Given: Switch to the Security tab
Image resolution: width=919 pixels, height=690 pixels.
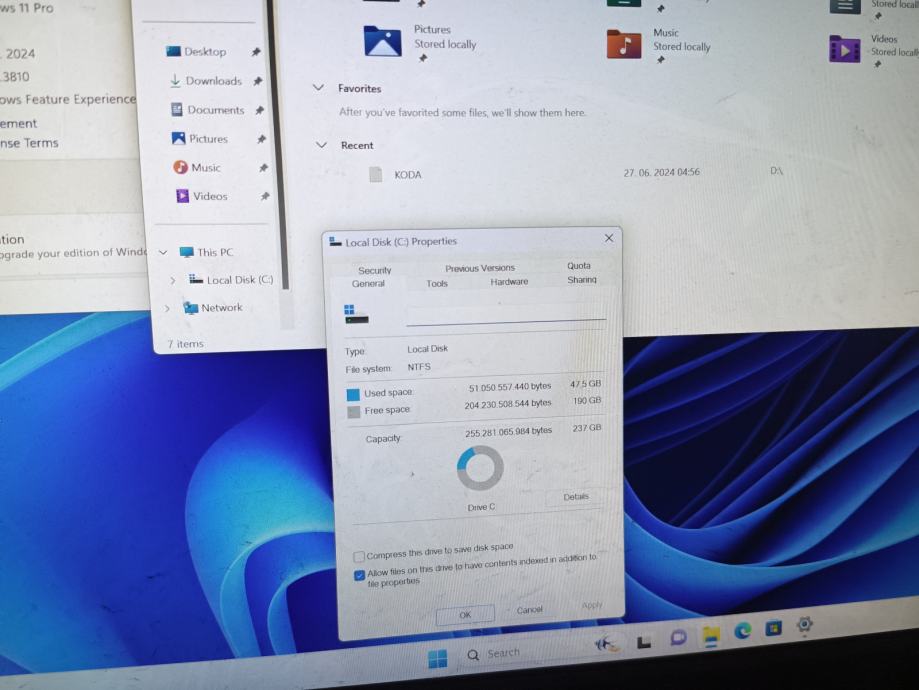Looking at the screenshot, I should coord(375,270).
